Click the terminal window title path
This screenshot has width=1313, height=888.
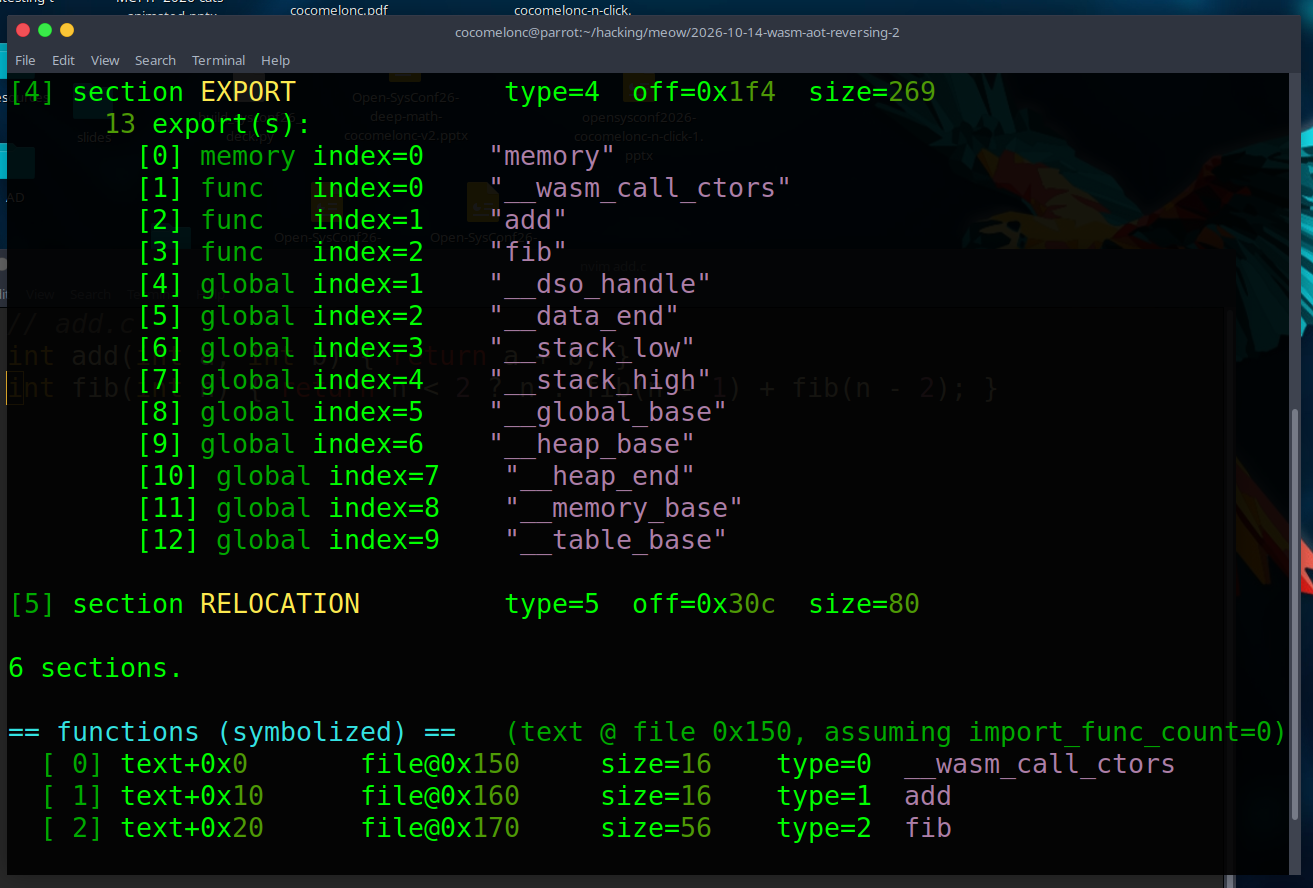(677, 32)
